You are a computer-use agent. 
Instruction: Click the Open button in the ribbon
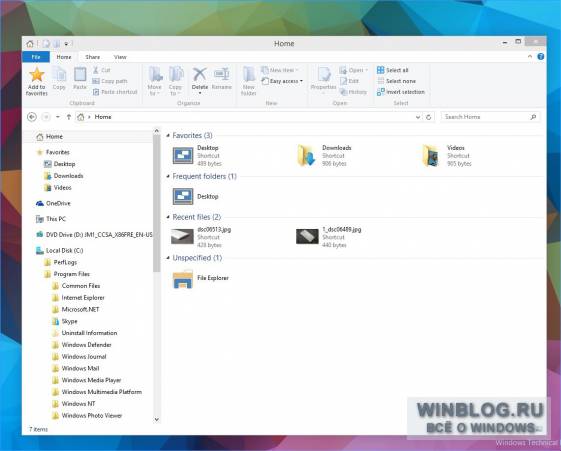(353, 70)
